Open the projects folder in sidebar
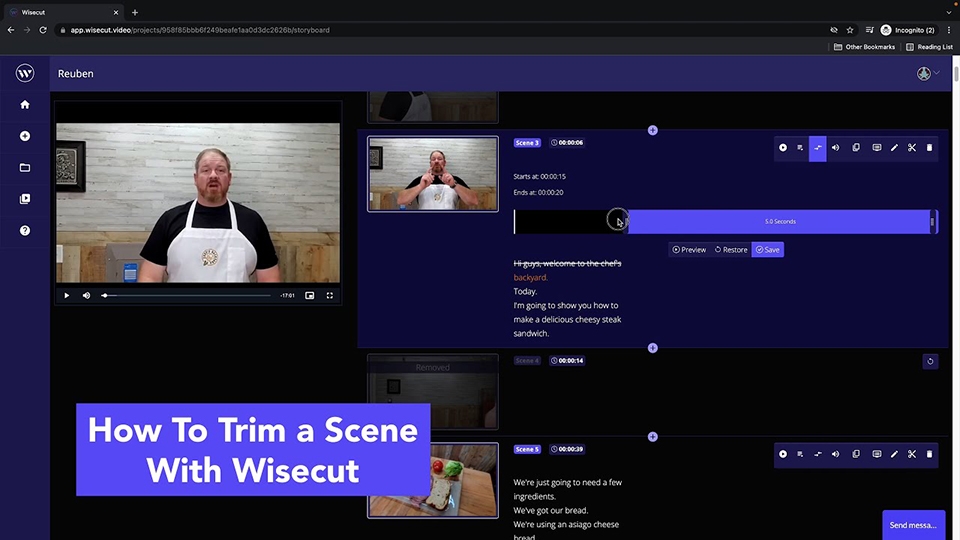Viewport: 960px width, 540px height. coord(24,167)
